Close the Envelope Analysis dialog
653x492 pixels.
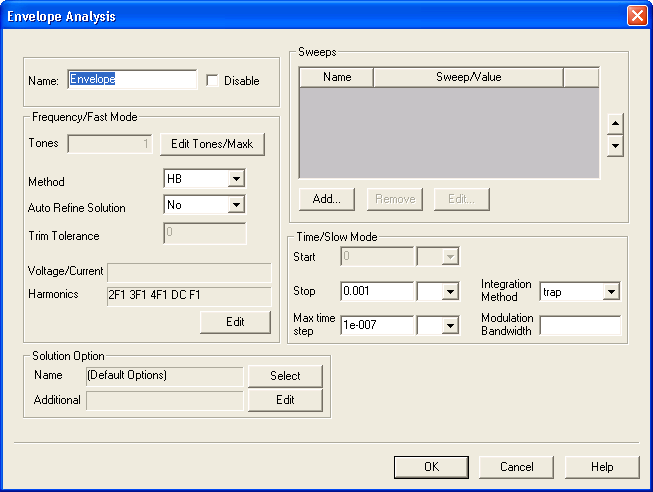click(x=637, y=16)
